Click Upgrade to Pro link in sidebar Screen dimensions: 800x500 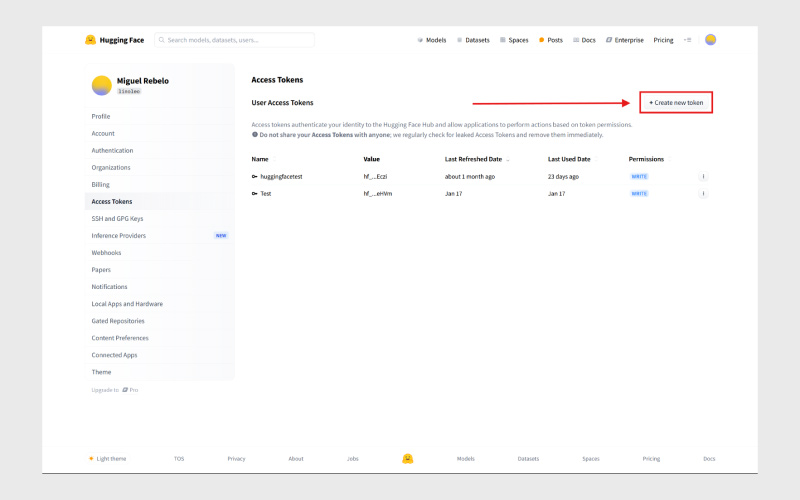(115, 389)
